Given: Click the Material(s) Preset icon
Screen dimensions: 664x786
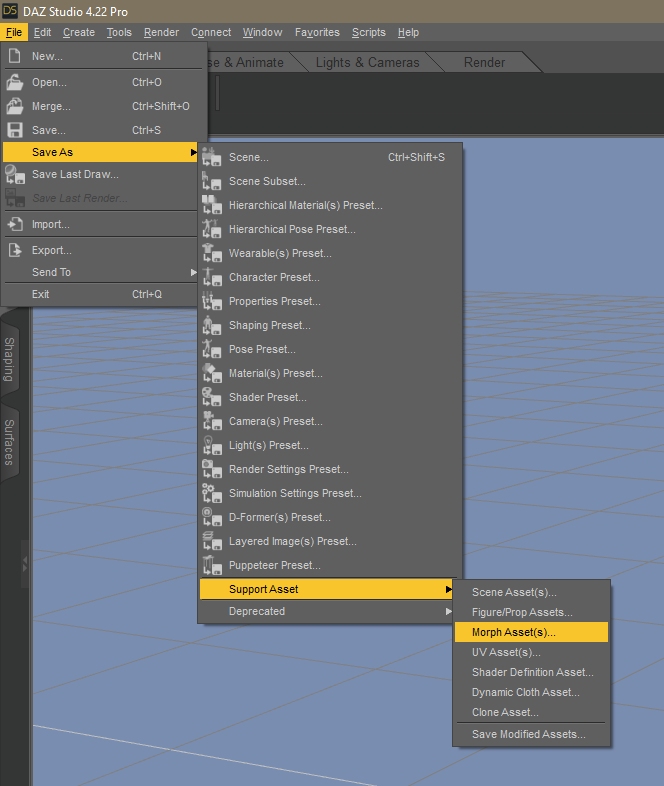Looking at the screenshot, I should point(211,373).
